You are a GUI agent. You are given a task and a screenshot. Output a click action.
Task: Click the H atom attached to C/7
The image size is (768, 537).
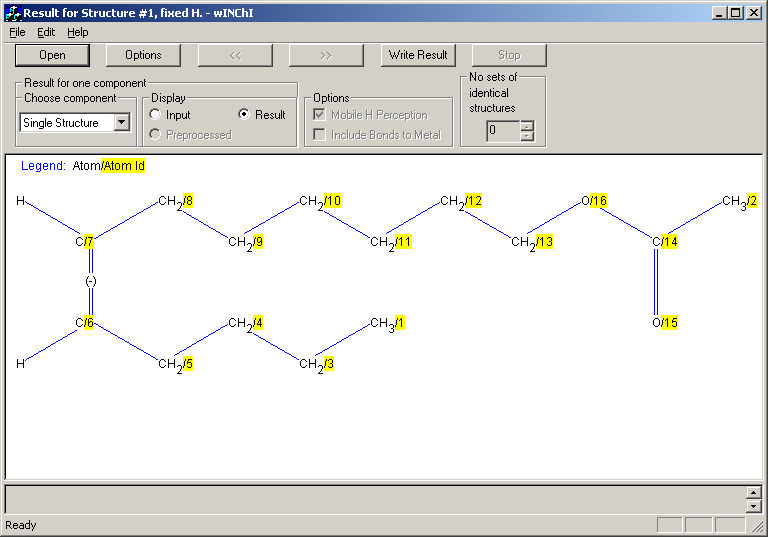coord(20,201)
